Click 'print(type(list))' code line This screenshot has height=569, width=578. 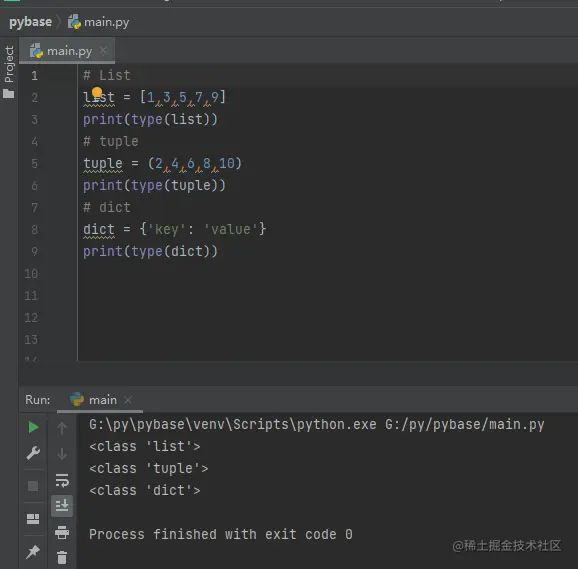pos(150,119)
